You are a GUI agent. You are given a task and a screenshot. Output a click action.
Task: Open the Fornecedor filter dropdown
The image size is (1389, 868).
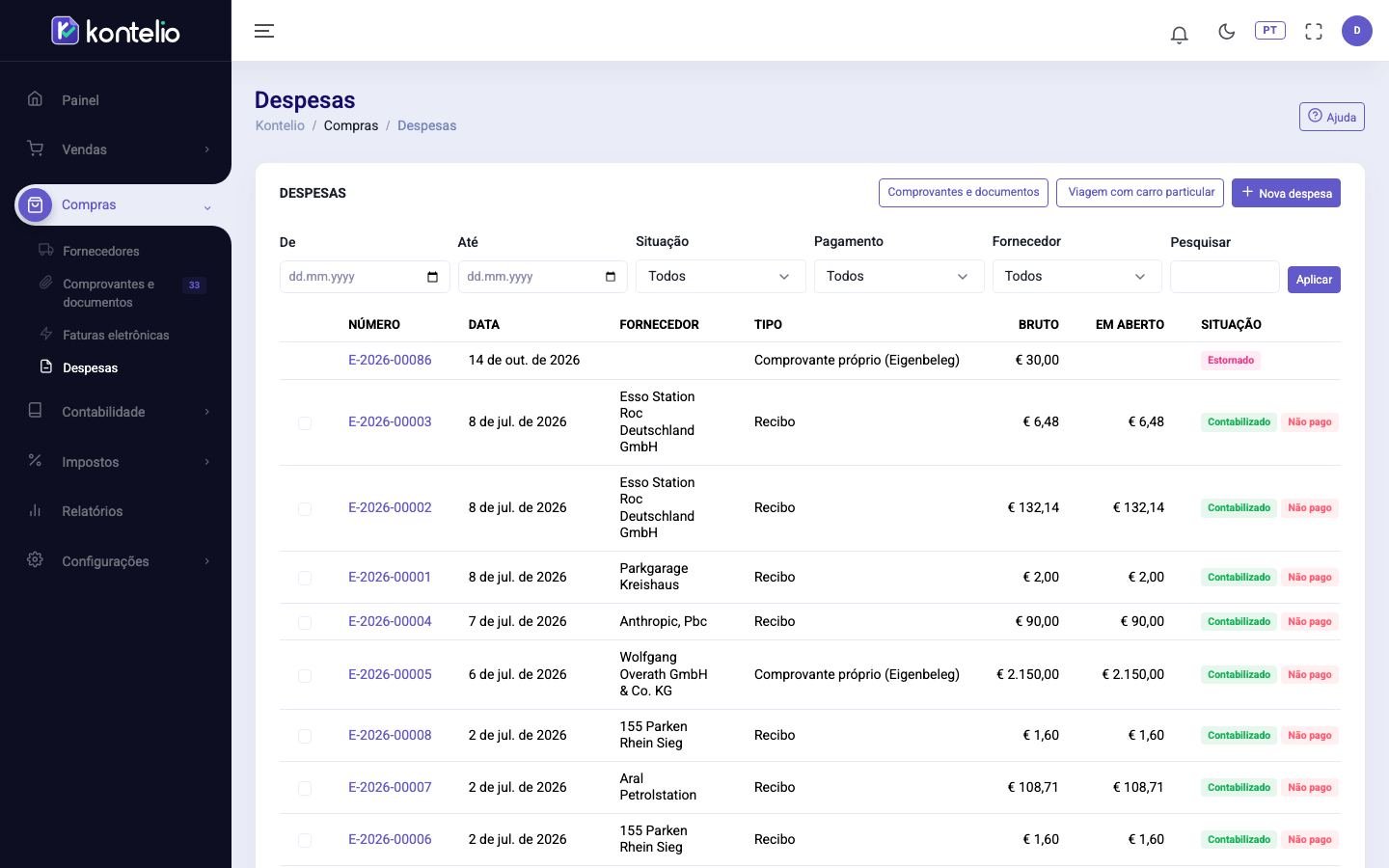click(x=1076, y=276)
